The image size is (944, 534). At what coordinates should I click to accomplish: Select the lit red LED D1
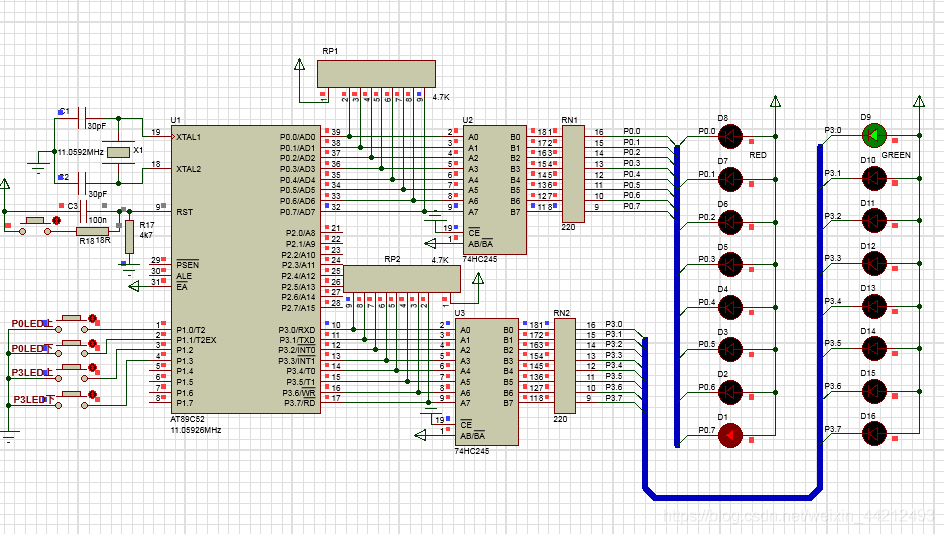(x=733, y=435)
